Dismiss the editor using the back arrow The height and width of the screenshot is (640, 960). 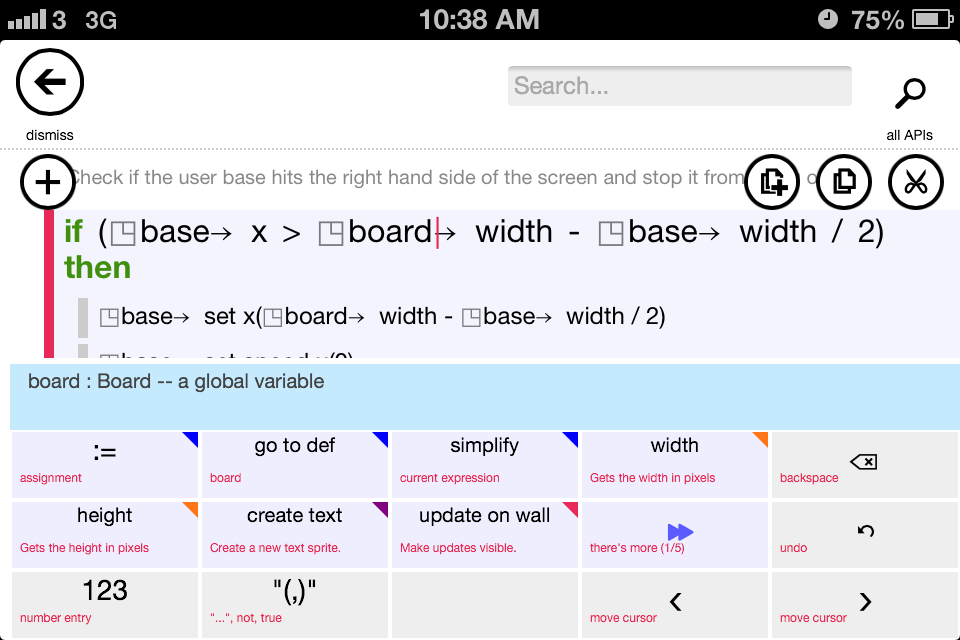pos(49,82)
